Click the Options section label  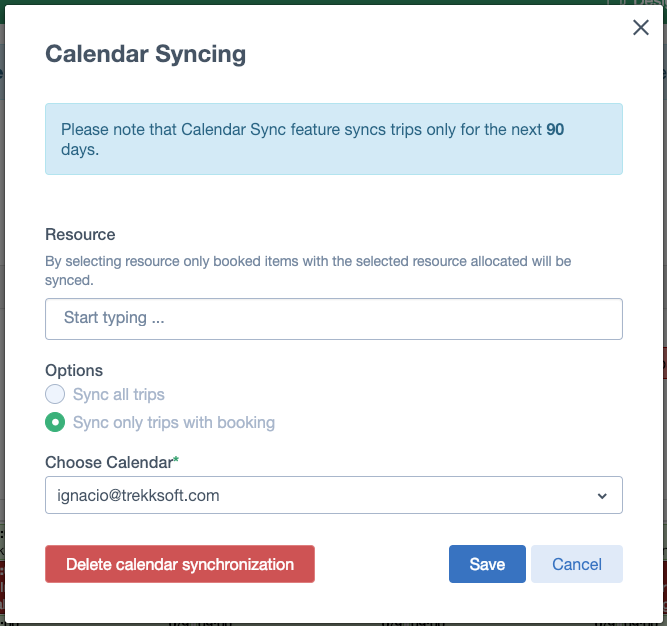pos(74,370)
